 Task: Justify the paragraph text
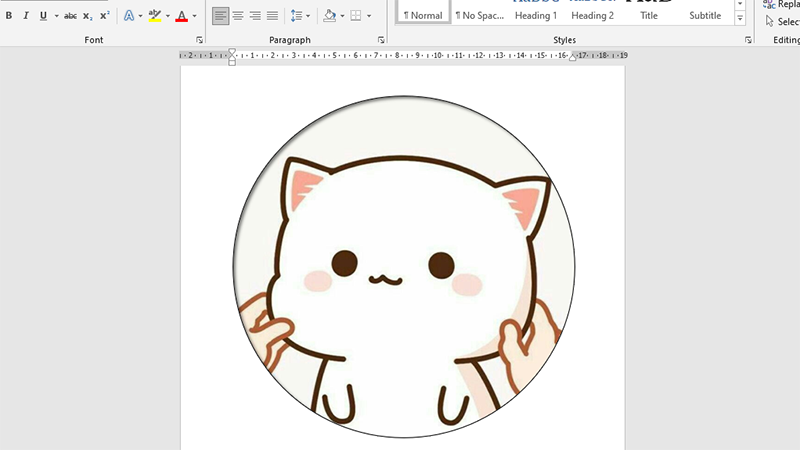point(272,16)
